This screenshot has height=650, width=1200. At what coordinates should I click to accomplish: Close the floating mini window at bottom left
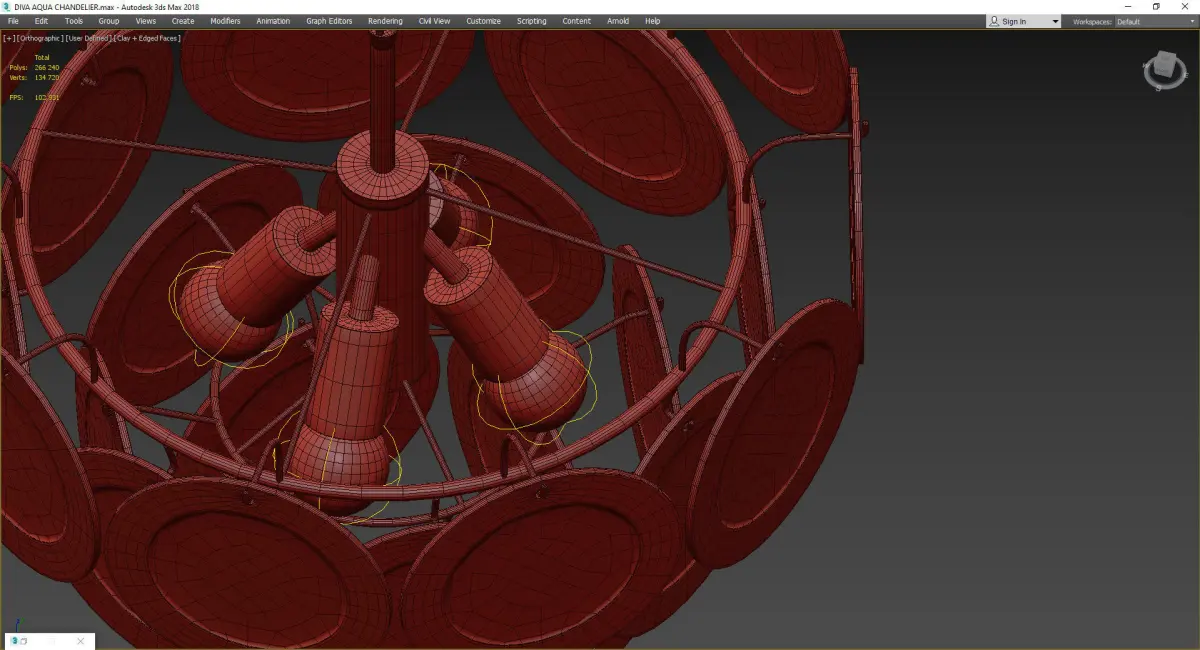tap(80, 641)
